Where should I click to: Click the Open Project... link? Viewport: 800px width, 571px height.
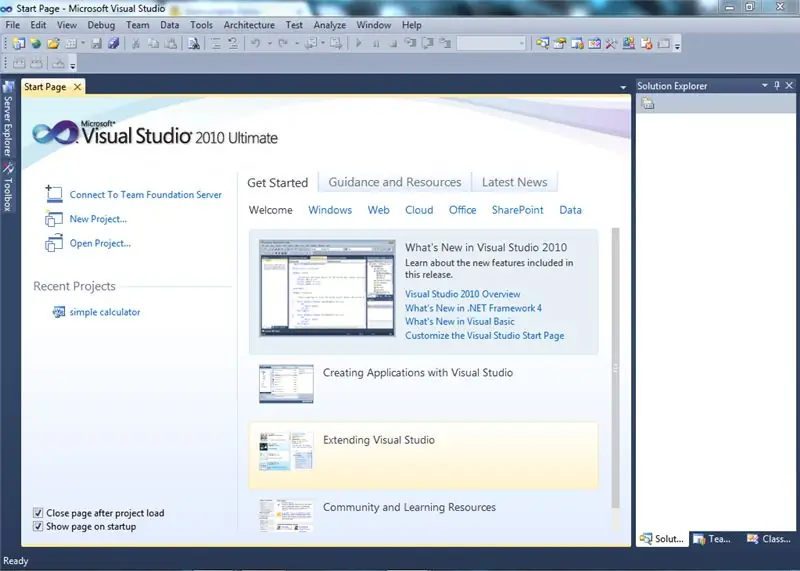click(x=100, y=243)
